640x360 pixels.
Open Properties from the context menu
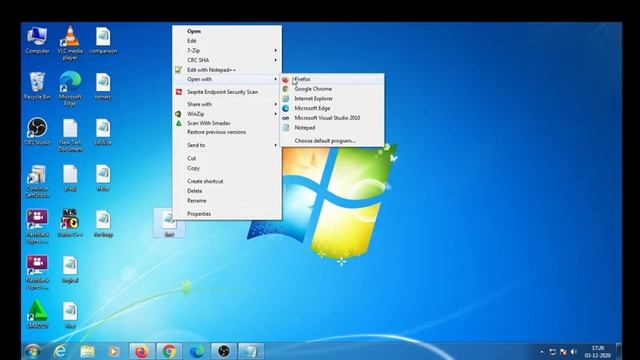pyautogui.click(x=227, y=213)
